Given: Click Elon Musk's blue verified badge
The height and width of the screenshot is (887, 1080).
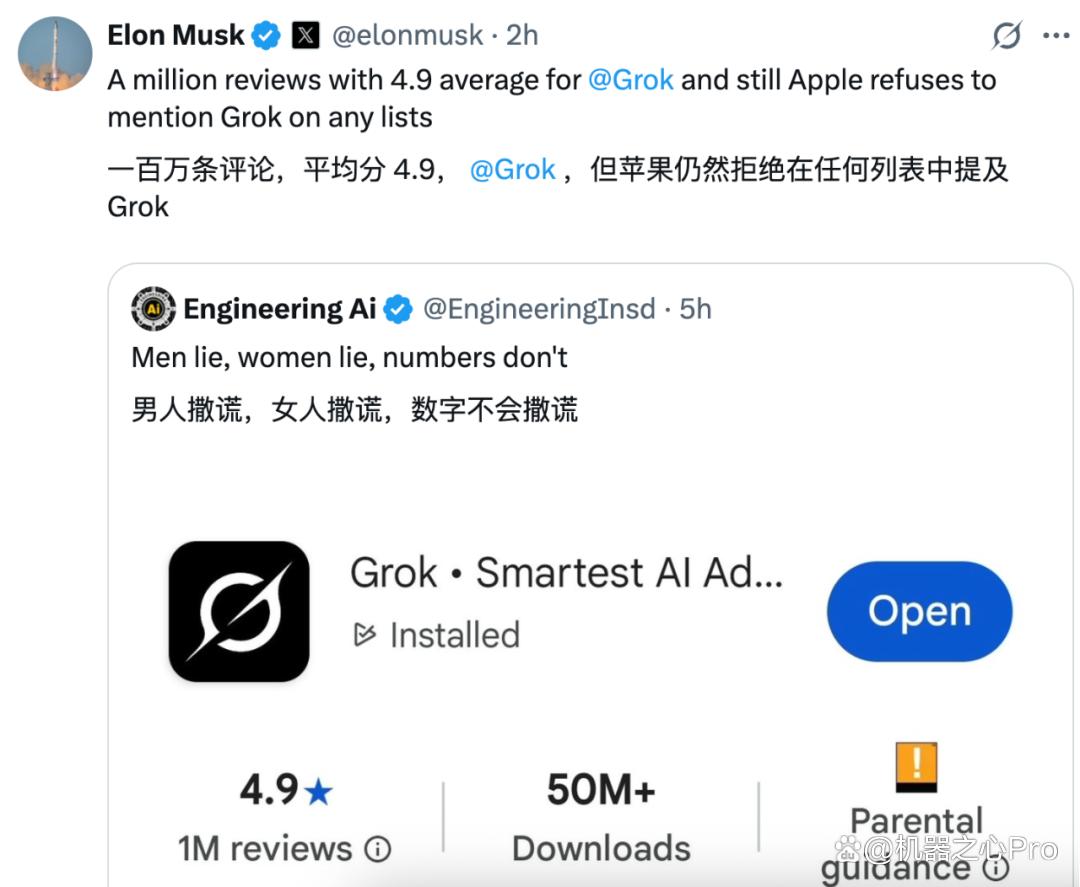Looking at the screenshot, I should coord(266,35).
